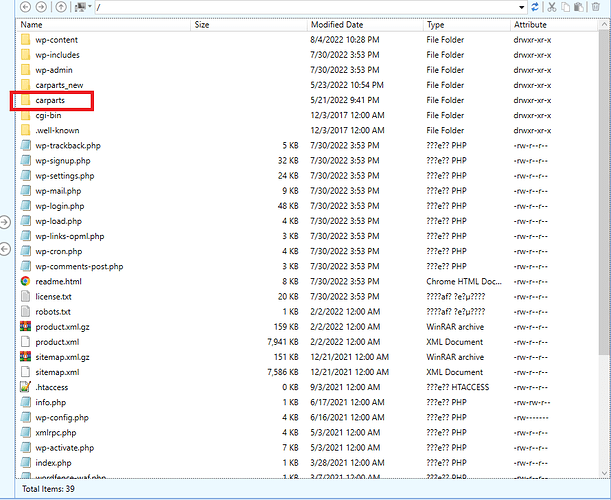Select wp-activate.php file name

point(65,448)
